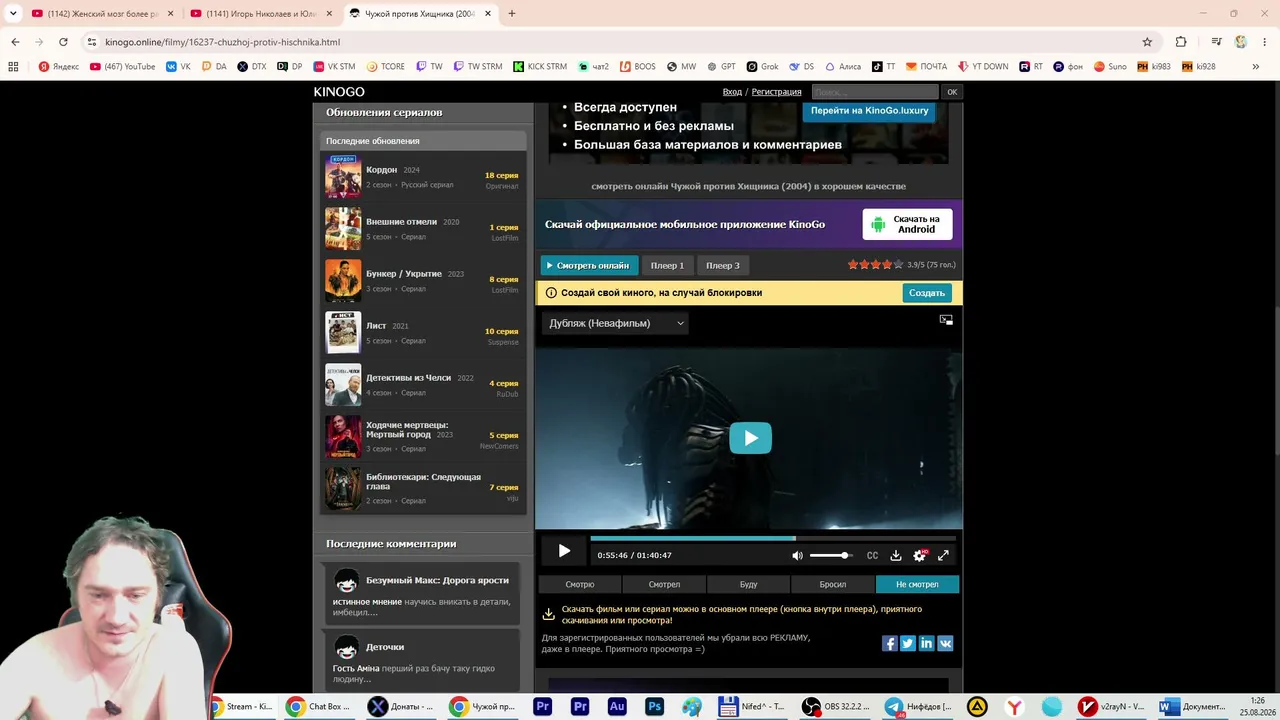Switch to the Женский мозг YouTube browser tab
The image size is (1280, 720).
[102, 14]
